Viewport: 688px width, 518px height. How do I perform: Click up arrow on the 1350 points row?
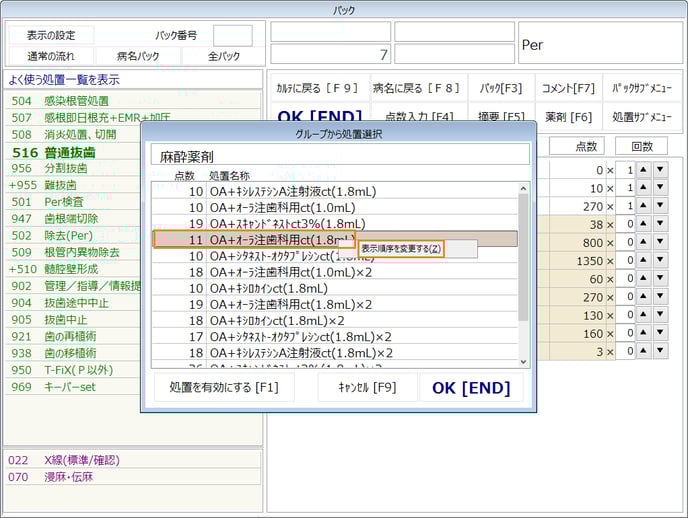(x=643, y=261)
